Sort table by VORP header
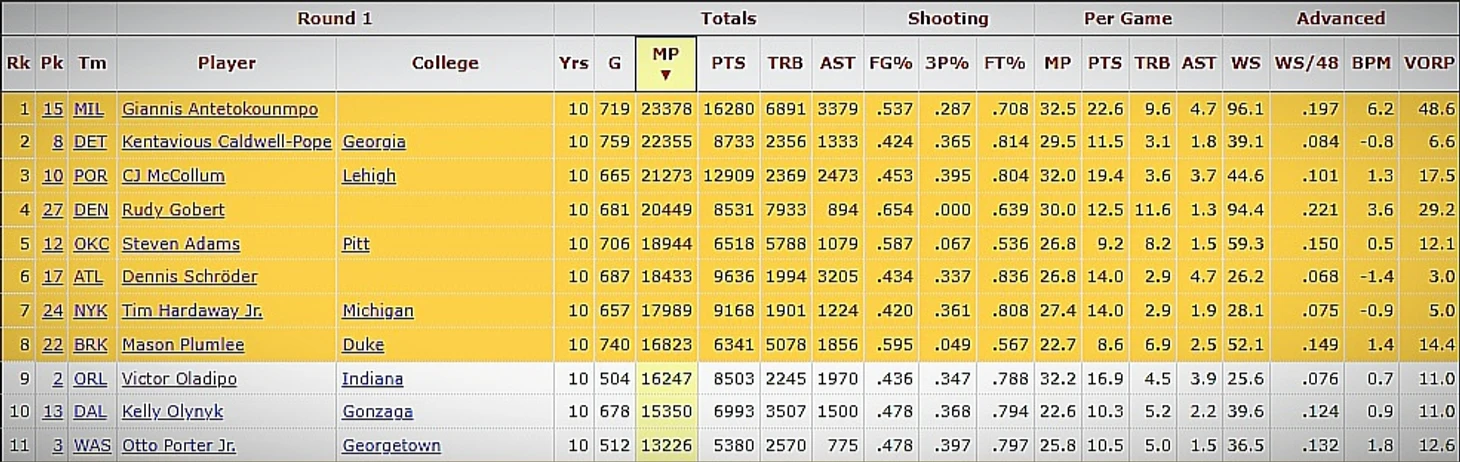The height and width of the screenshot is (462, 1460). point(1429,63)
